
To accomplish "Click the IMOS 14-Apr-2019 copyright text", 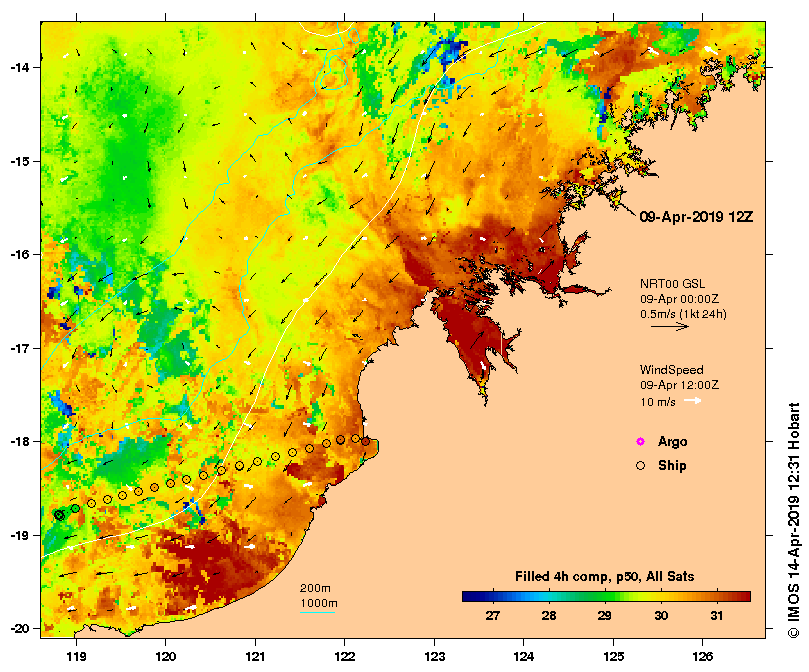I will click(794, 520).
